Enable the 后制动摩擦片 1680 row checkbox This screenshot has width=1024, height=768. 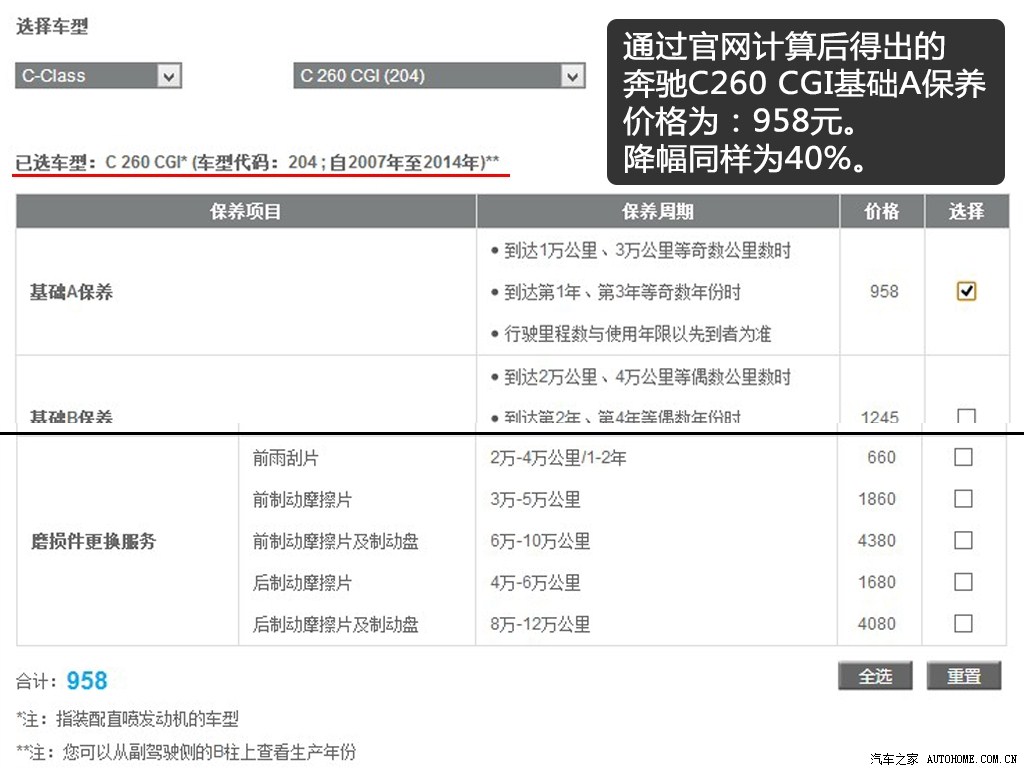(x=963, y=582)
